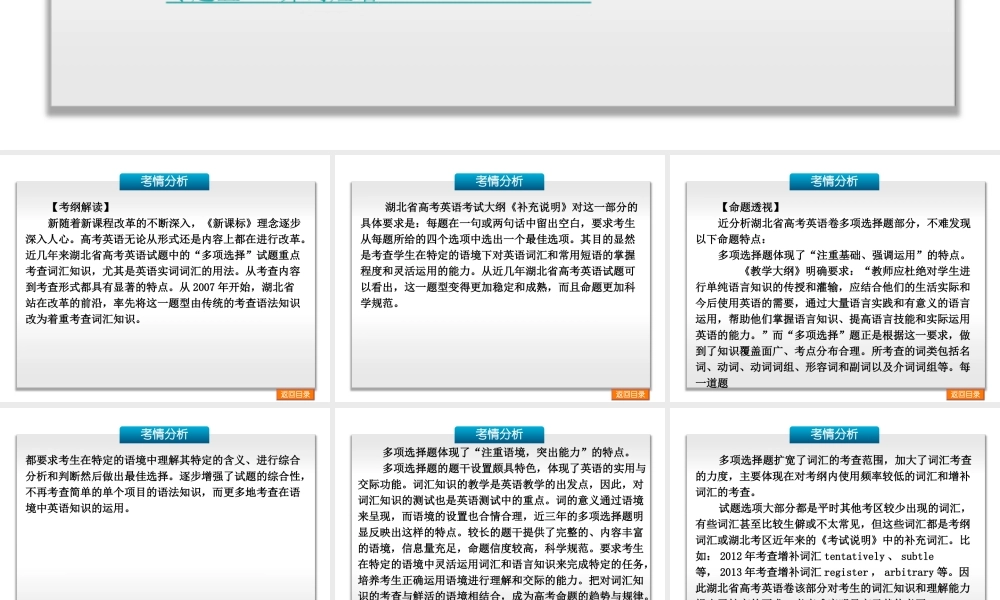Click the line beginning 《教学大纲》明确要求

pos(856,271)
